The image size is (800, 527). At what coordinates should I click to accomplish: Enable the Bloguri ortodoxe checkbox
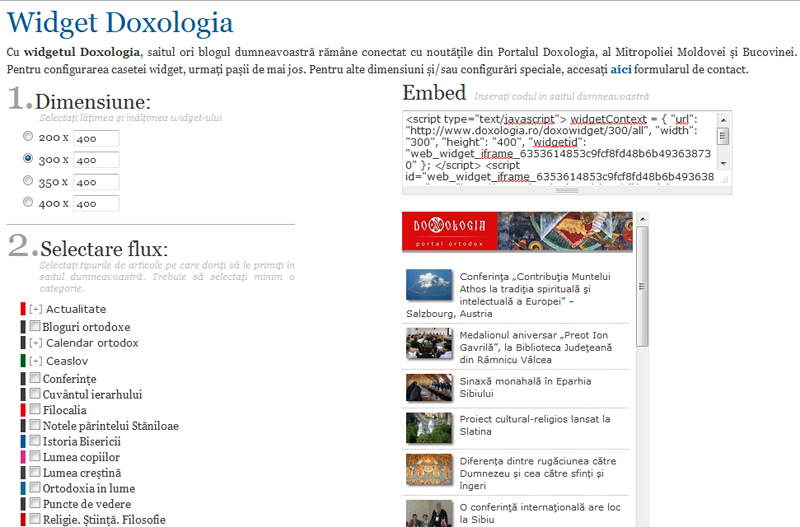click(x=35, y=327)
